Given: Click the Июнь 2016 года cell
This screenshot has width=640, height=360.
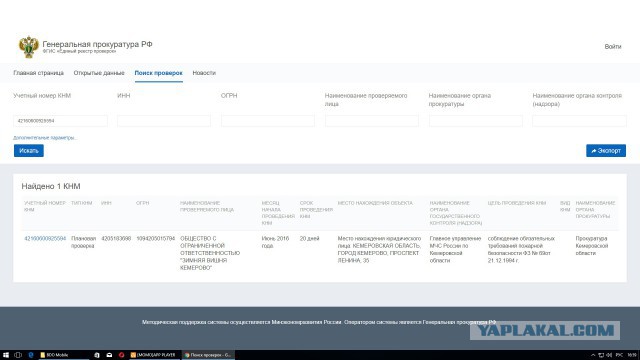Looking at the screenshot, I should point(275,242).
